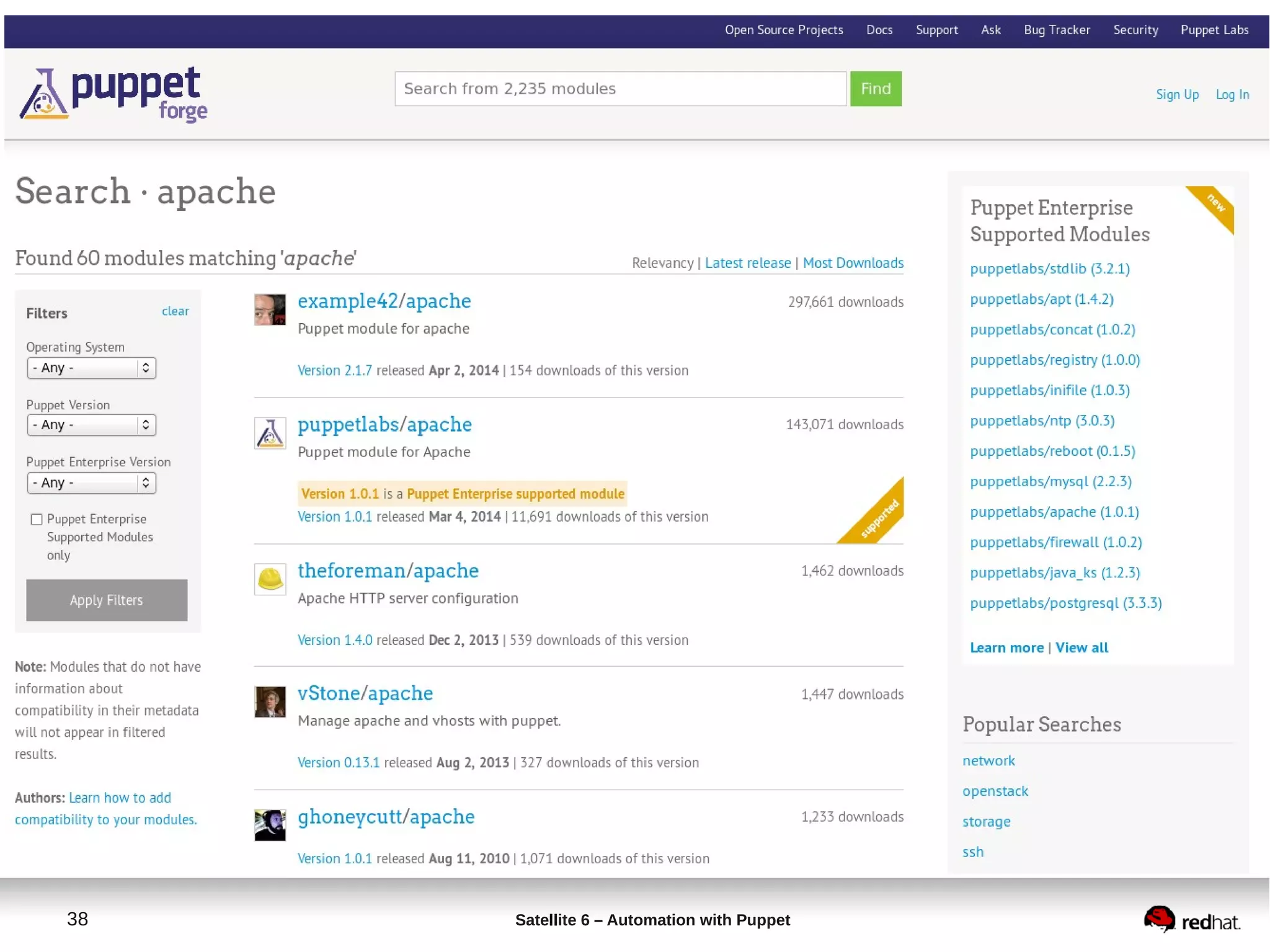Image resolution: width=1270 pixels, height=952 pixels.
Task: Focus the module search input field
Action: pyautogui.click(x=620, y=89)
